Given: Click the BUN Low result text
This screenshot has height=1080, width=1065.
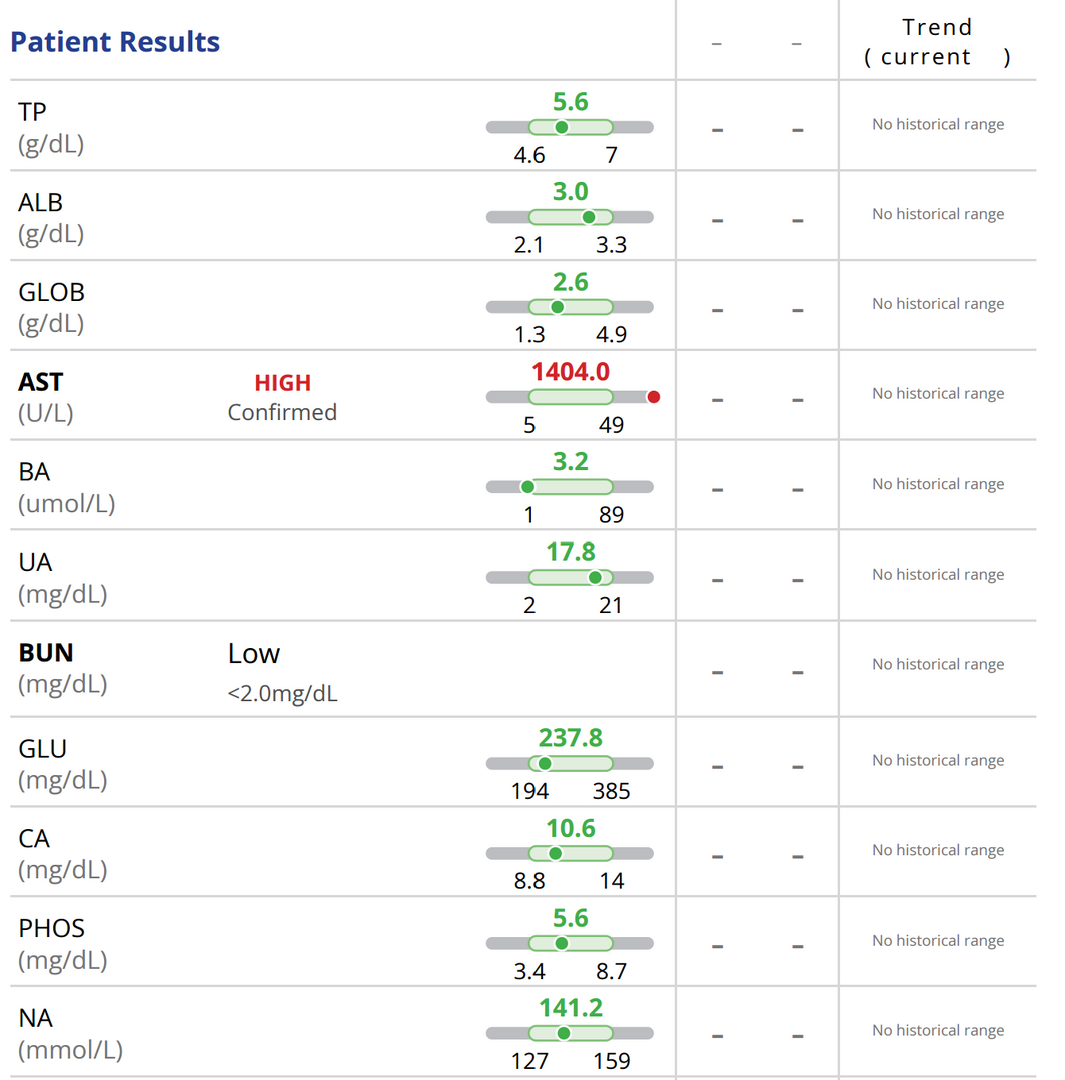Looking at the screenshot, I should click(x=254, y=654).
